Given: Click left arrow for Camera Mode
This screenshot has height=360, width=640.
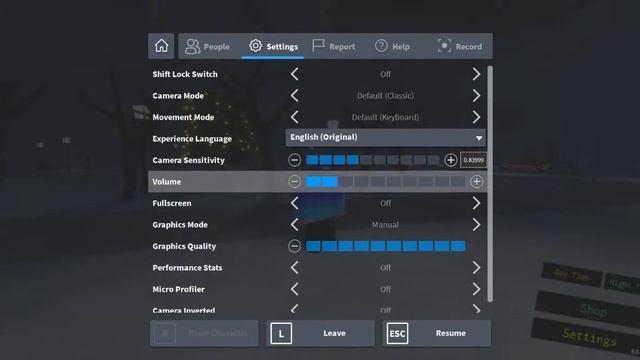Looking at the screenshot, I should tap(295, 96).
